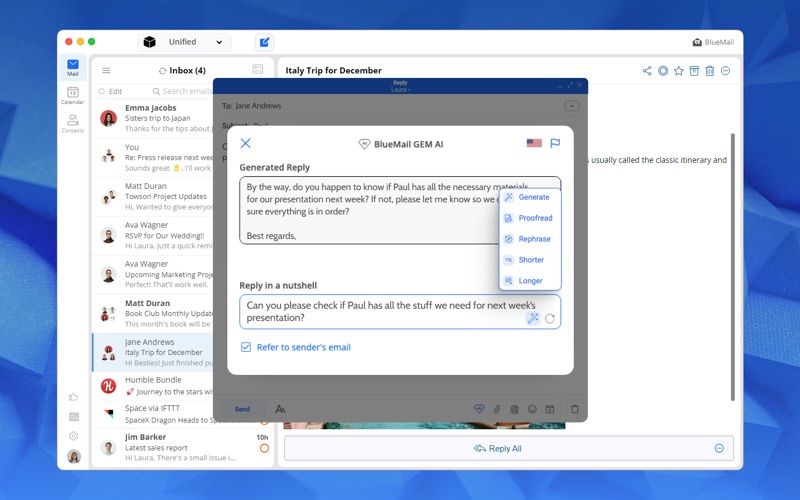Click the US flag language icon
800x500 pixels.
534,143
